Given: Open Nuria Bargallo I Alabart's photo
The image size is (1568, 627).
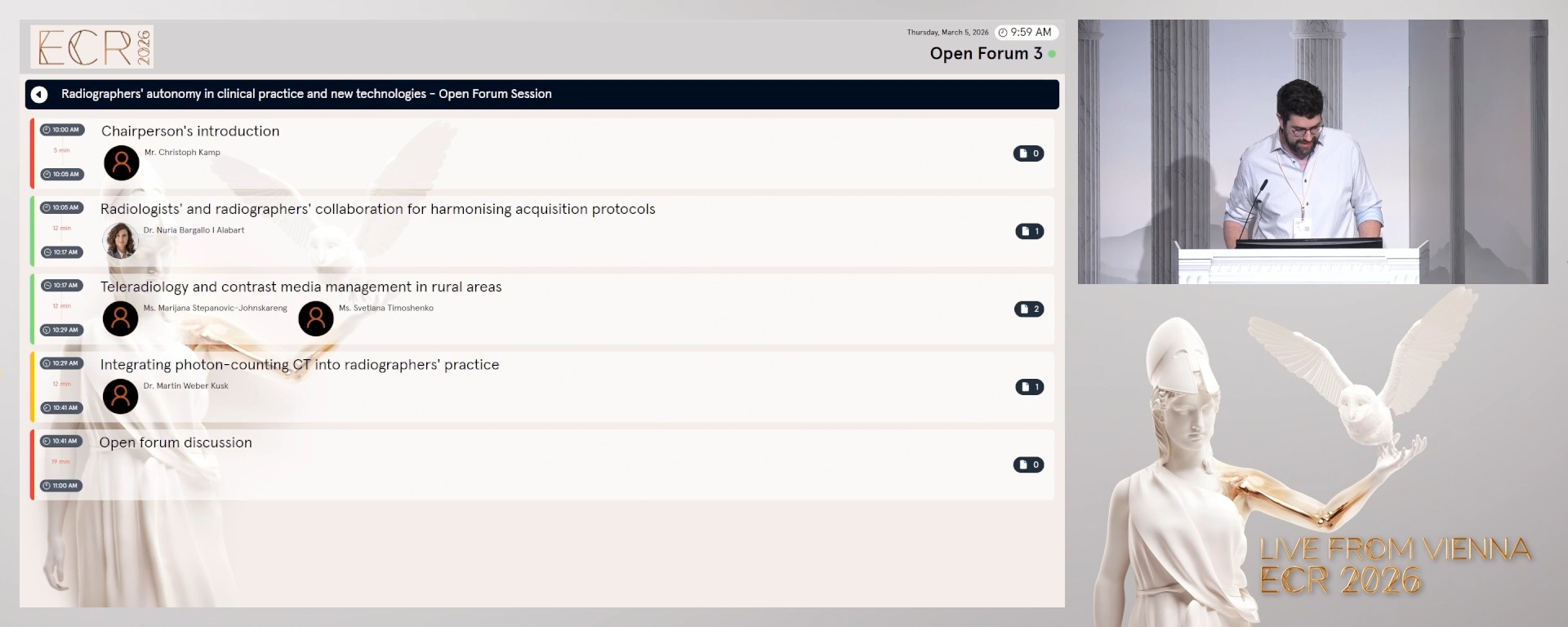Looking at the screenshot, I should (x=121, y=241).
